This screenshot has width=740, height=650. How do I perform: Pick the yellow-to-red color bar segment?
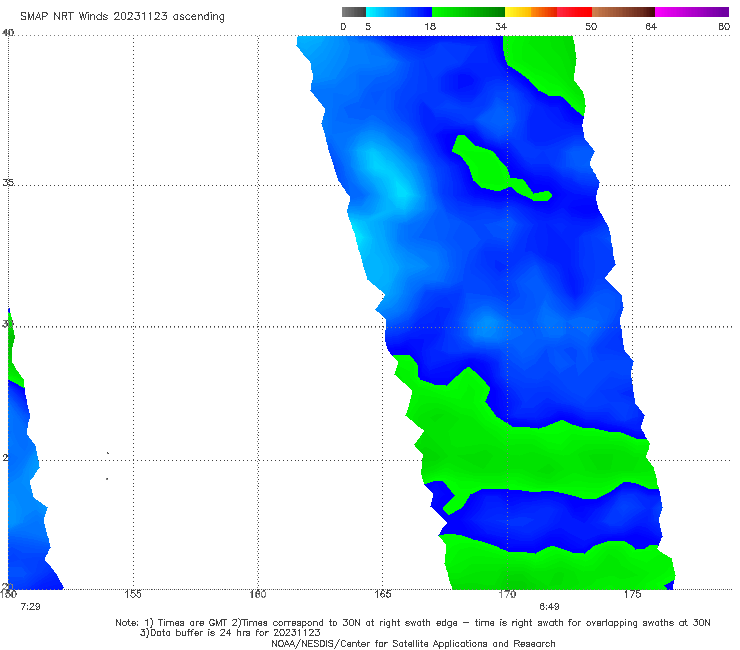548,12
